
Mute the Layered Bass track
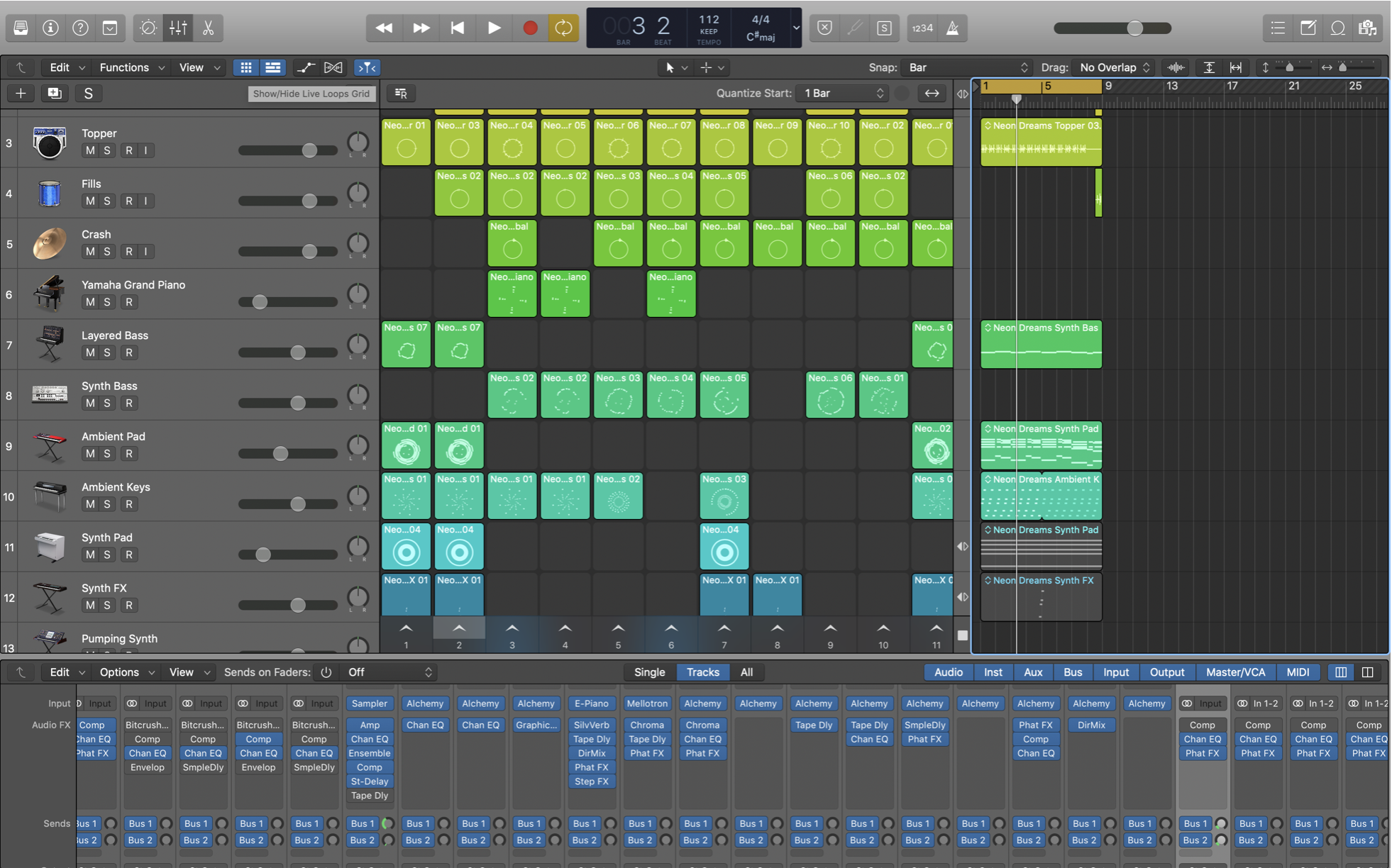point(87,352)
